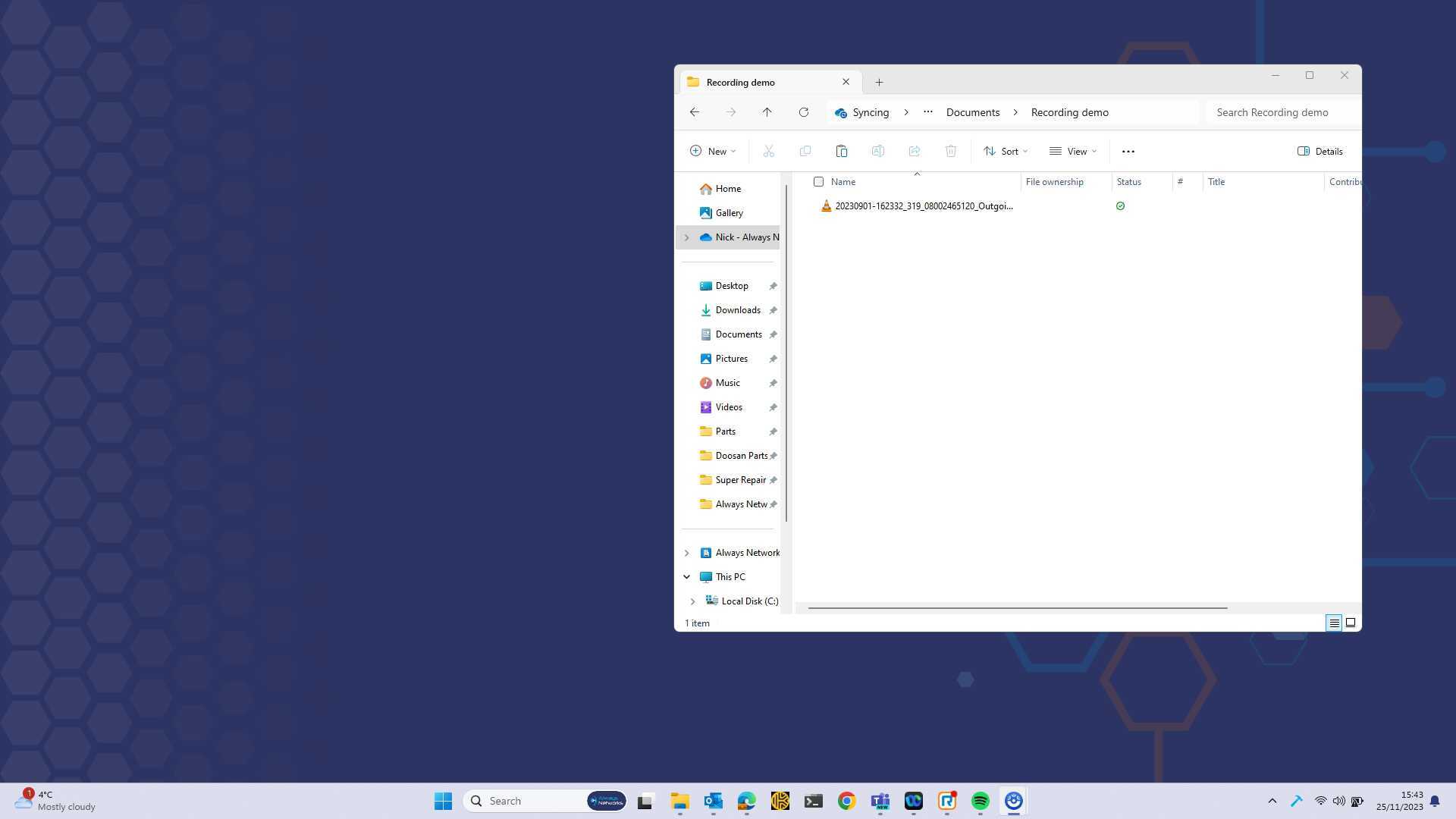This screenshot has height=819, width=1456.
Task: Open the New dropdown menu
Action: pos(711,151)
